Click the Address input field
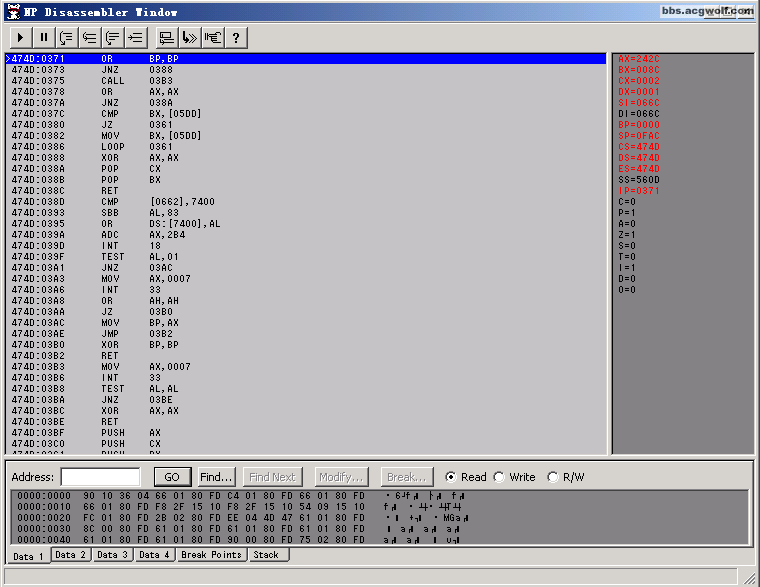 pyautogui.click(x=100, y=477)
